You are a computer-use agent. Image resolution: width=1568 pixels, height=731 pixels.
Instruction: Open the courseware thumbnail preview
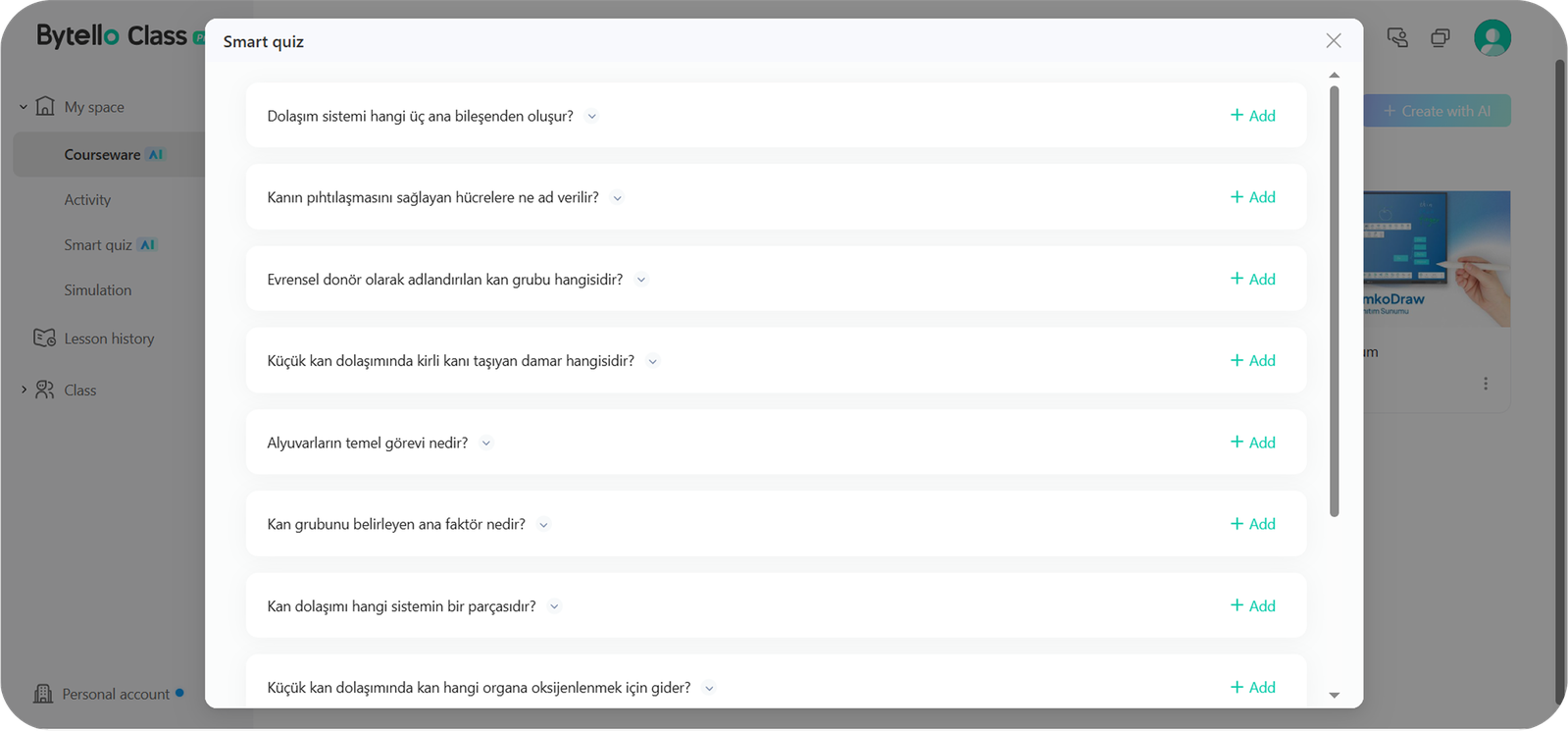1437,259
